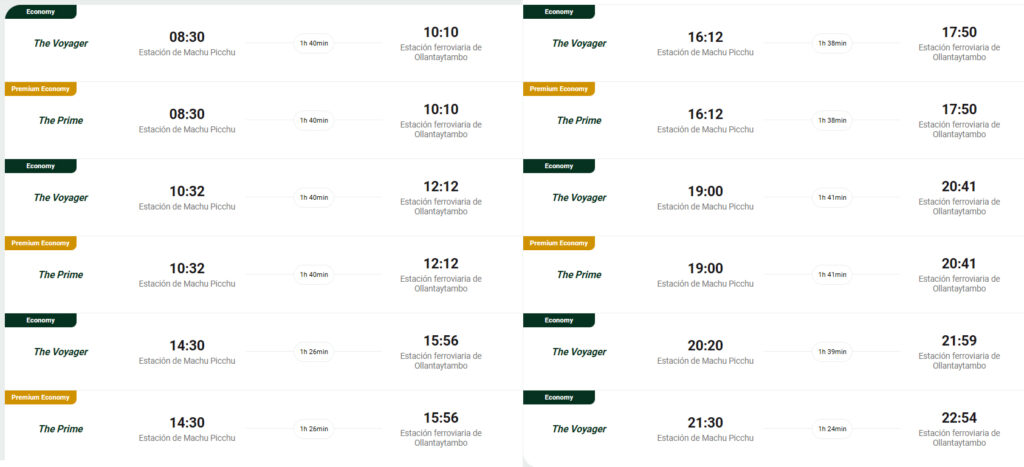
Task: Select The Voyager 16:12 departure
Action: tap(773, 43)
